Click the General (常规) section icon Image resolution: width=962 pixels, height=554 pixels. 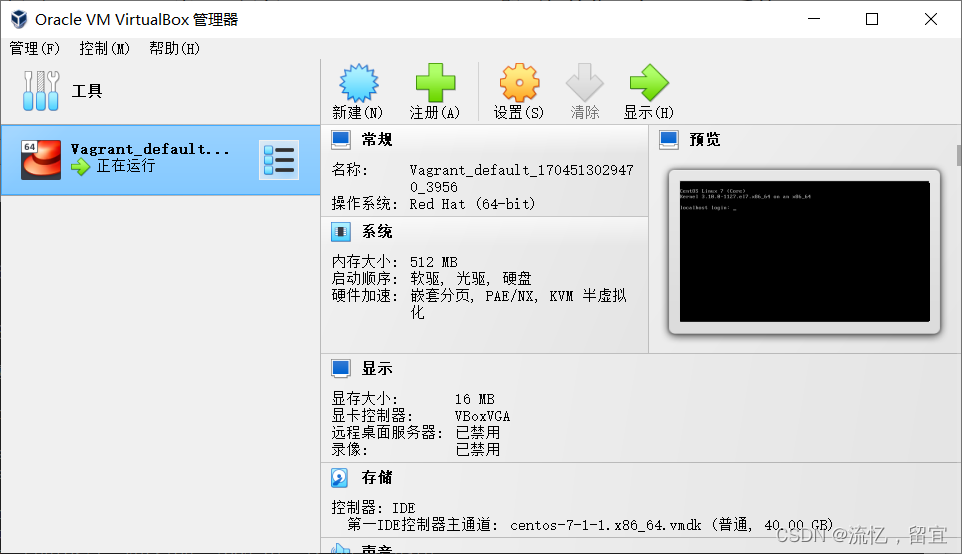pyautogui.click(x=341, y=140)
